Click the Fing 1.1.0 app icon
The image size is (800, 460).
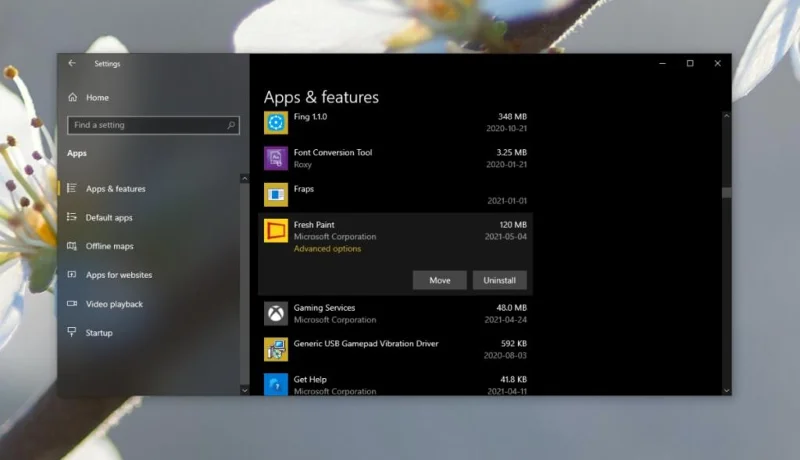pyautogui.click(x=276, y=122)
